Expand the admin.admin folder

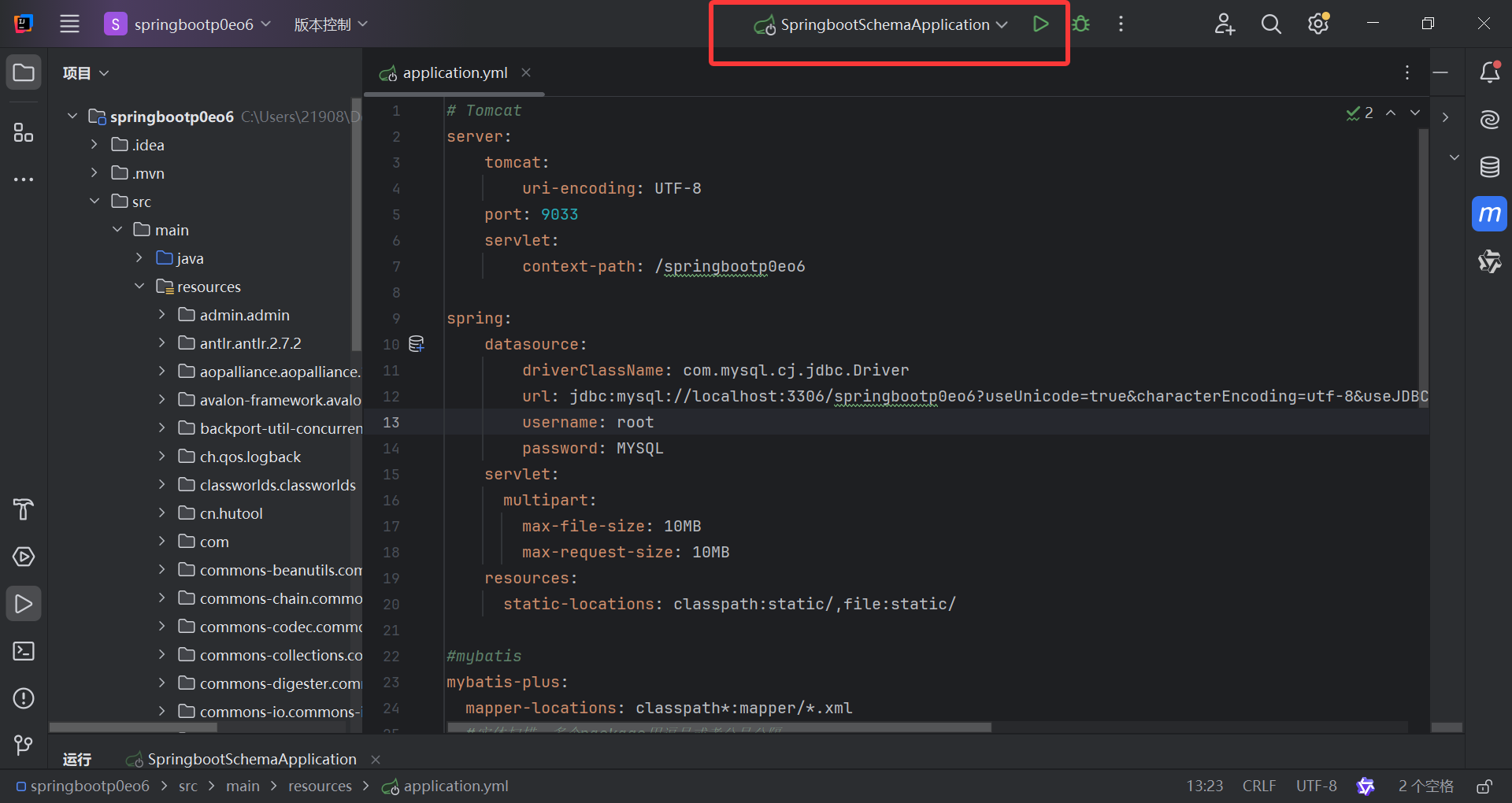click(162, 314)
